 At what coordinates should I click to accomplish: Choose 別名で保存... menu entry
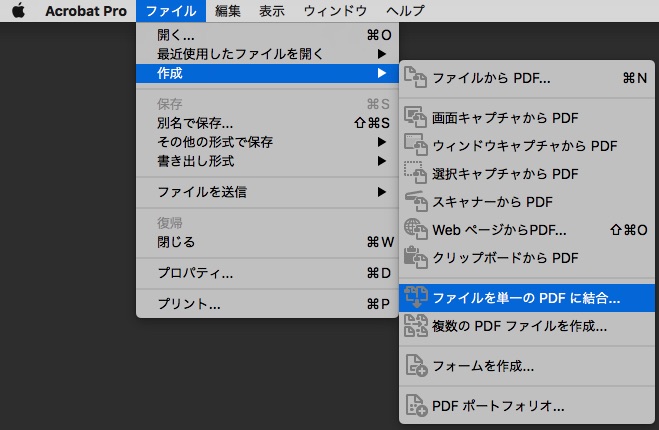[x=267, y=123]
